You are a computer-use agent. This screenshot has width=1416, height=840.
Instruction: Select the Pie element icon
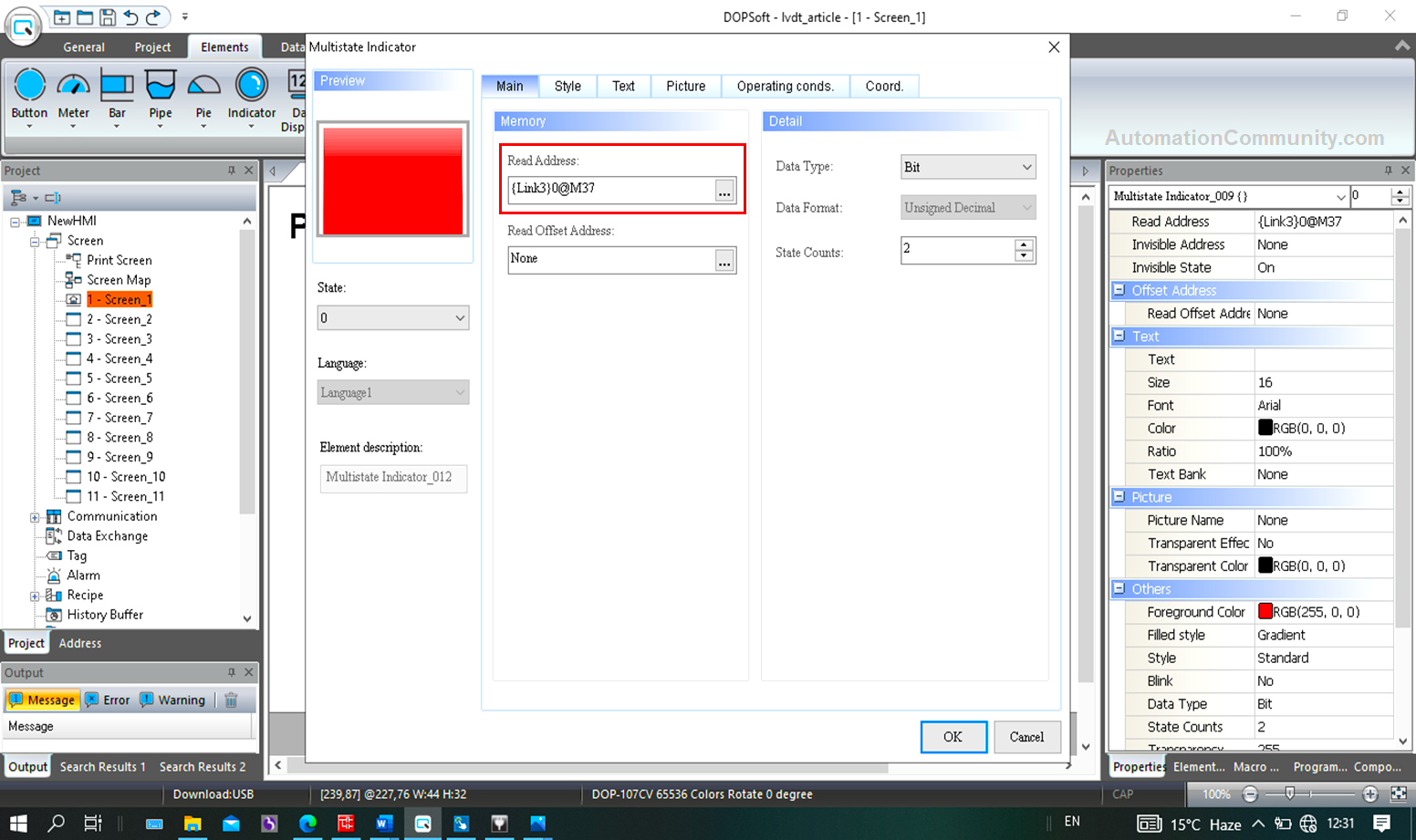pyautogui.click(x=203, y=87)
